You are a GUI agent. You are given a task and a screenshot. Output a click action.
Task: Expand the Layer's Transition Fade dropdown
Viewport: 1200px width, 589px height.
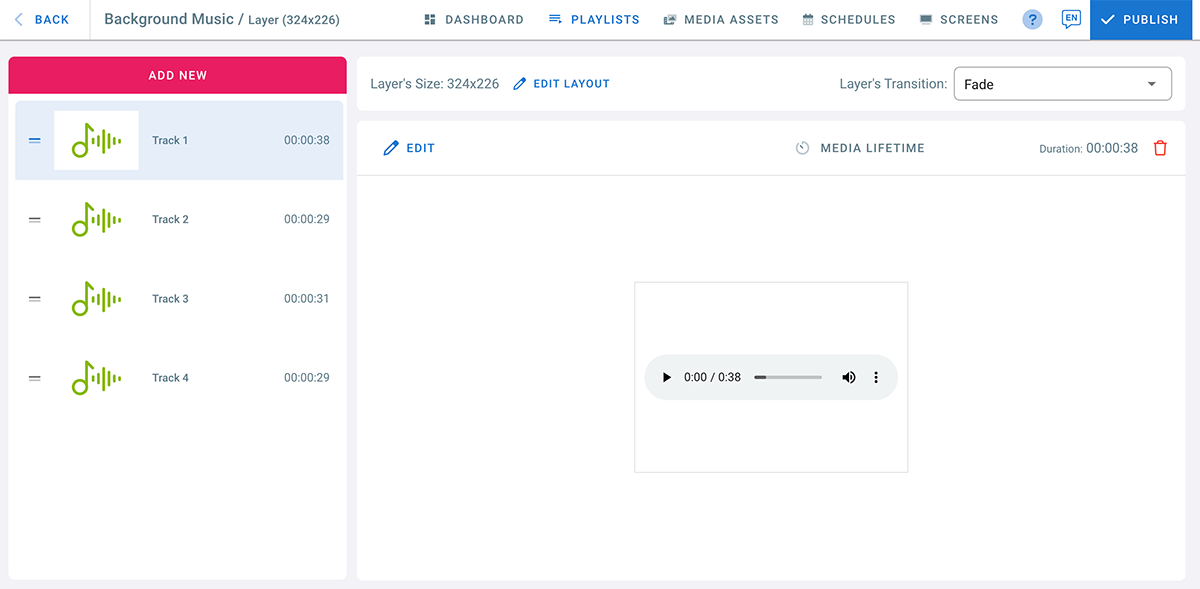[1062, 84]
